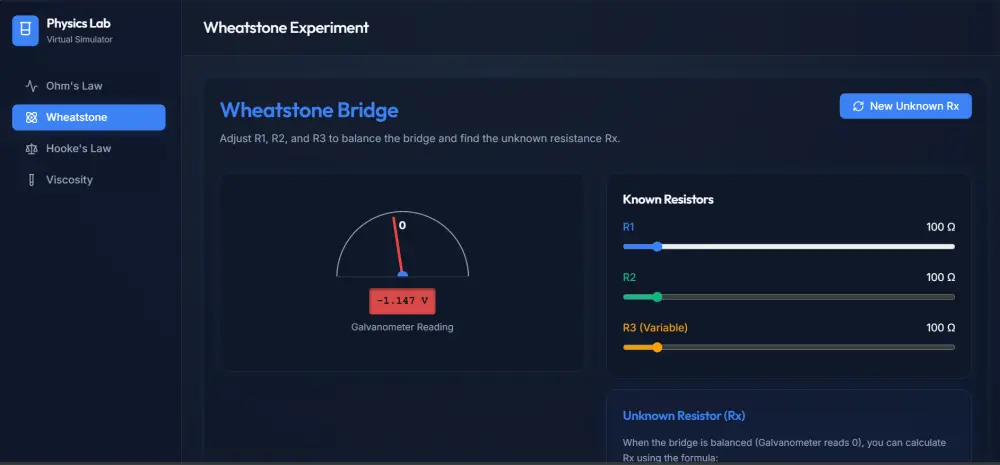Click the Wheatstone Experiment page title
1000x465 pixels.
pyautogui.click(x=286, y=27)
